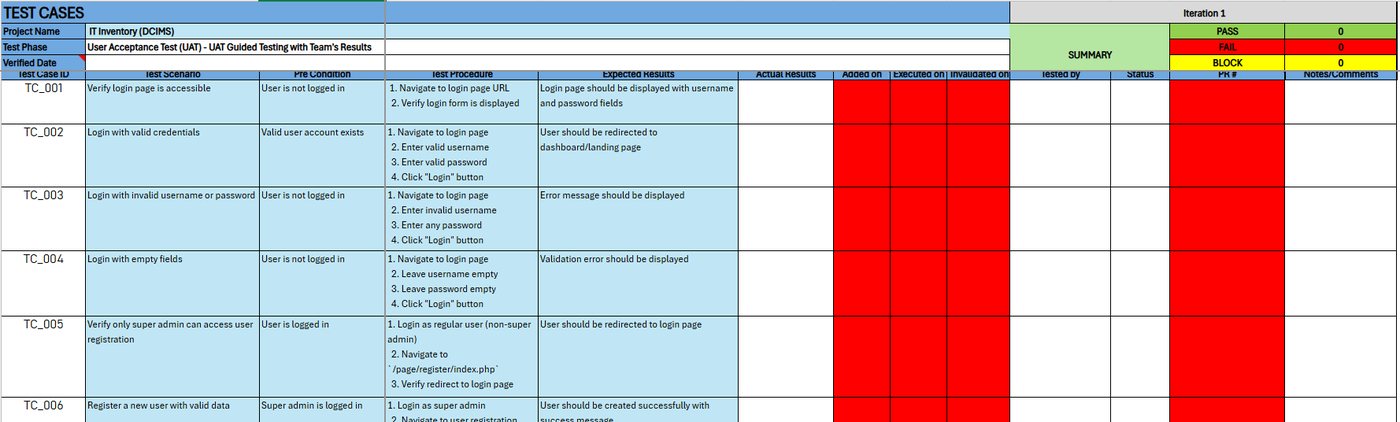Click the Invalidated on column header
Viewport: 1400px width, 422px height.
point(978,75)
